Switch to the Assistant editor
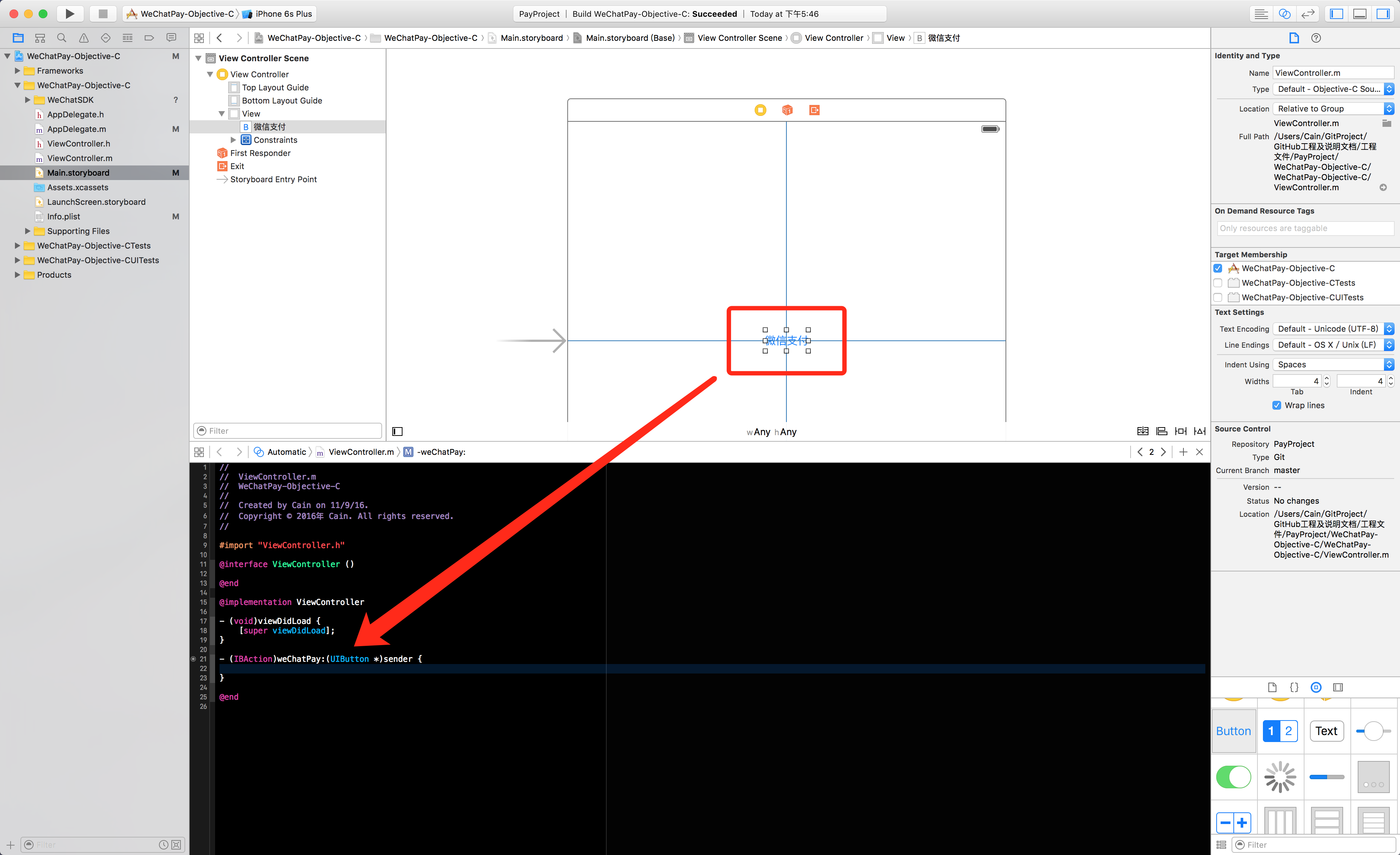 click(1284, 13)
